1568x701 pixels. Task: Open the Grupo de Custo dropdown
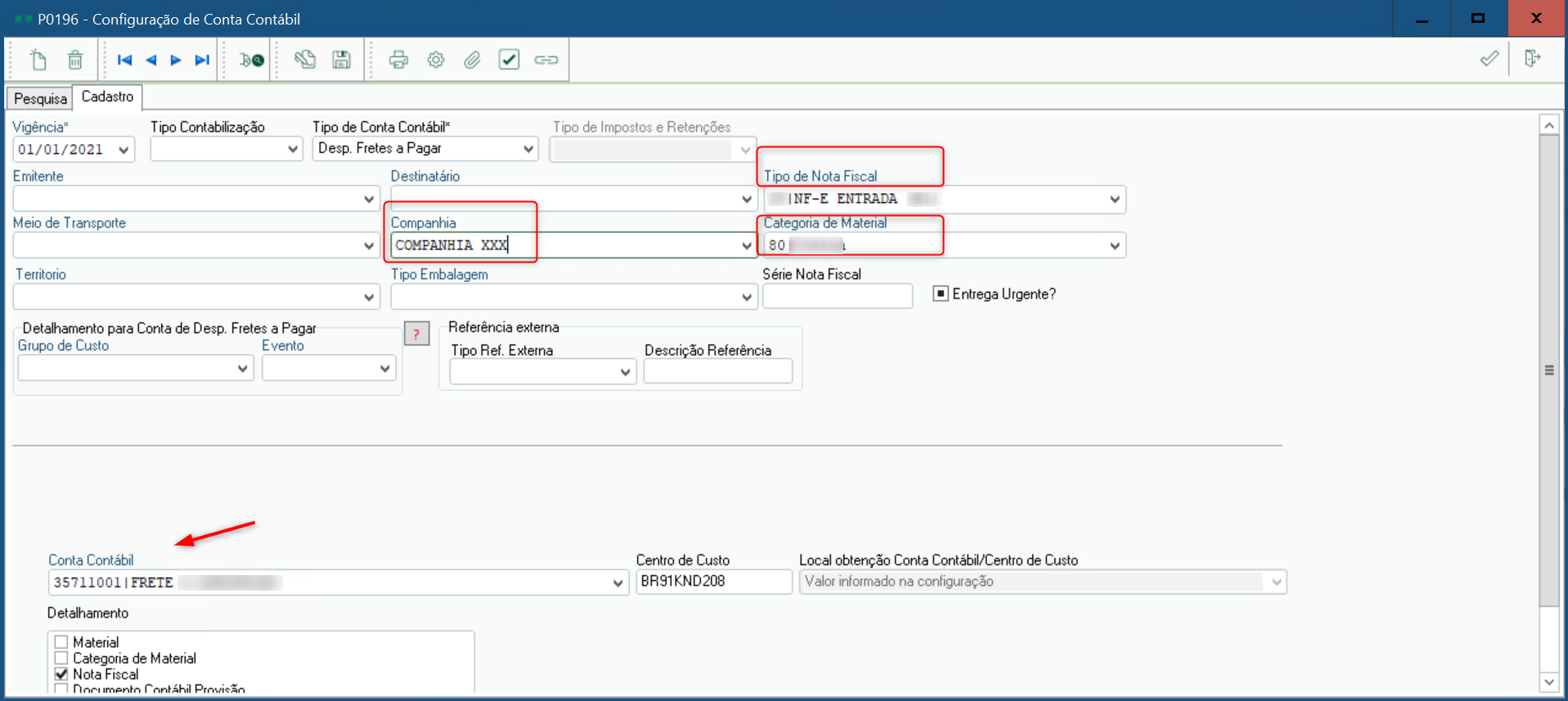click(x=242, y=368)
